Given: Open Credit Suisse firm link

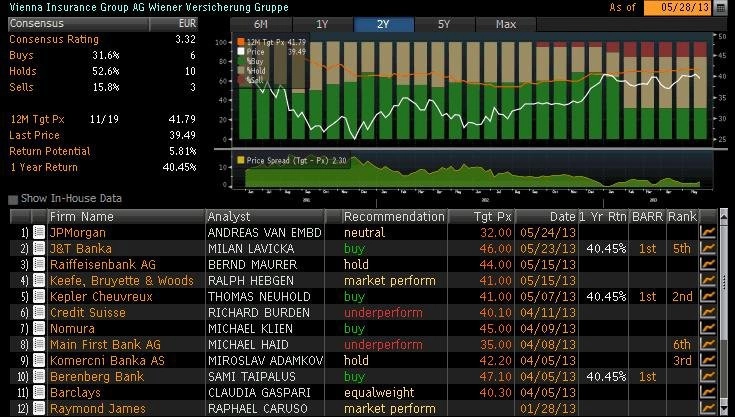Looking at the screenshot, I should 88,313.
